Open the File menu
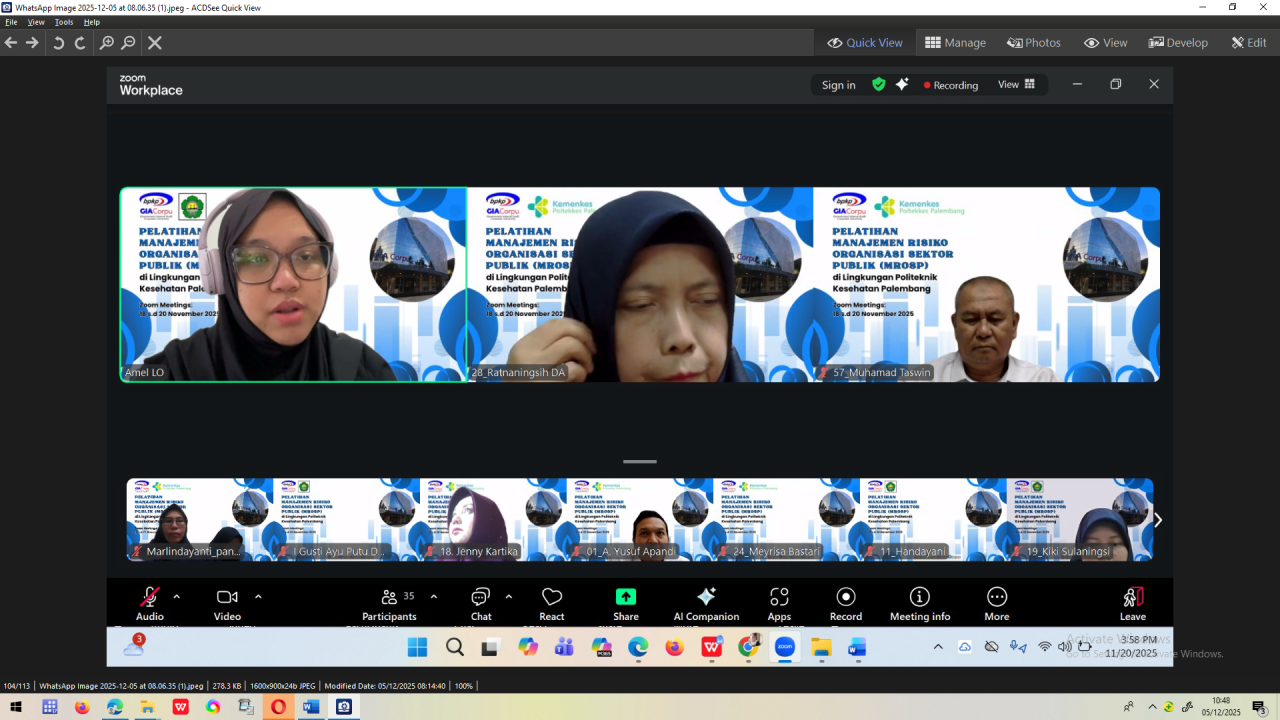 click(11, 22)
